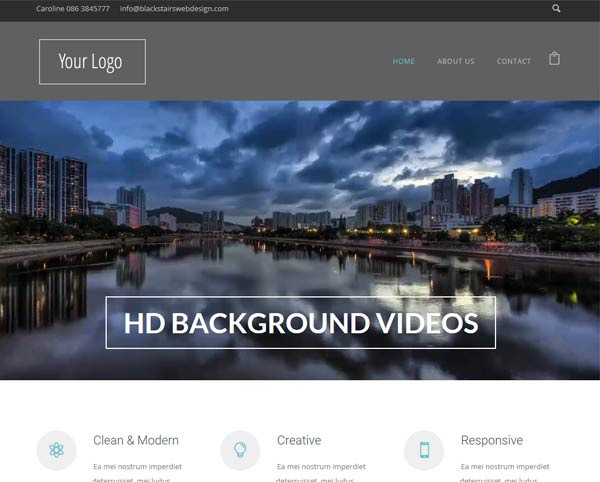Click the HD BACKGROUND VIDEOS banner title
This screenshot has width=600, height=482.
pos(301,323)
